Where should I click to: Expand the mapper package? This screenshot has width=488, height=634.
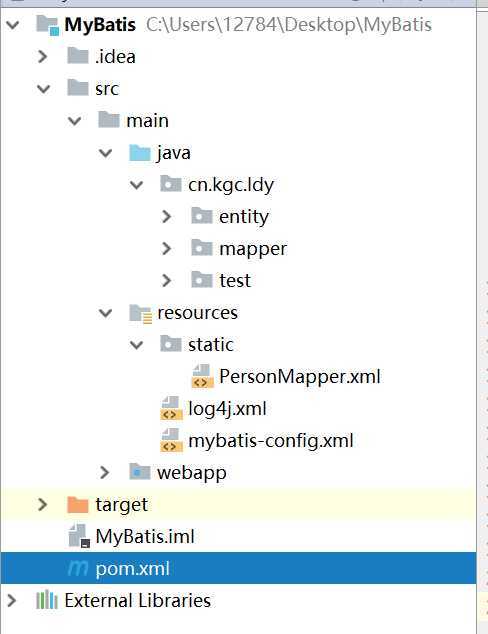click(167, 248)
